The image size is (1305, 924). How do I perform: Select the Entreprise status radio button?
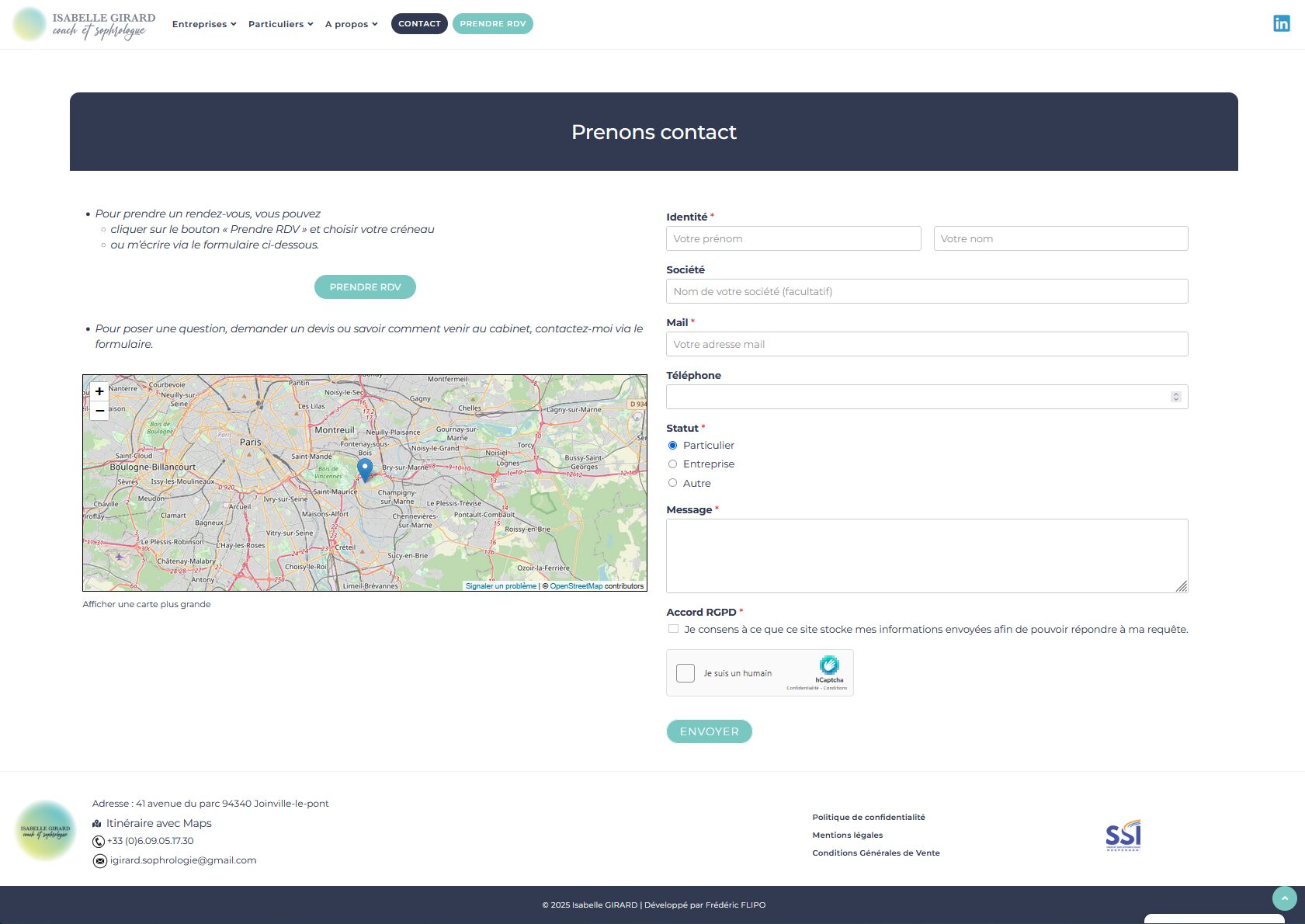[x=673, y=464]
